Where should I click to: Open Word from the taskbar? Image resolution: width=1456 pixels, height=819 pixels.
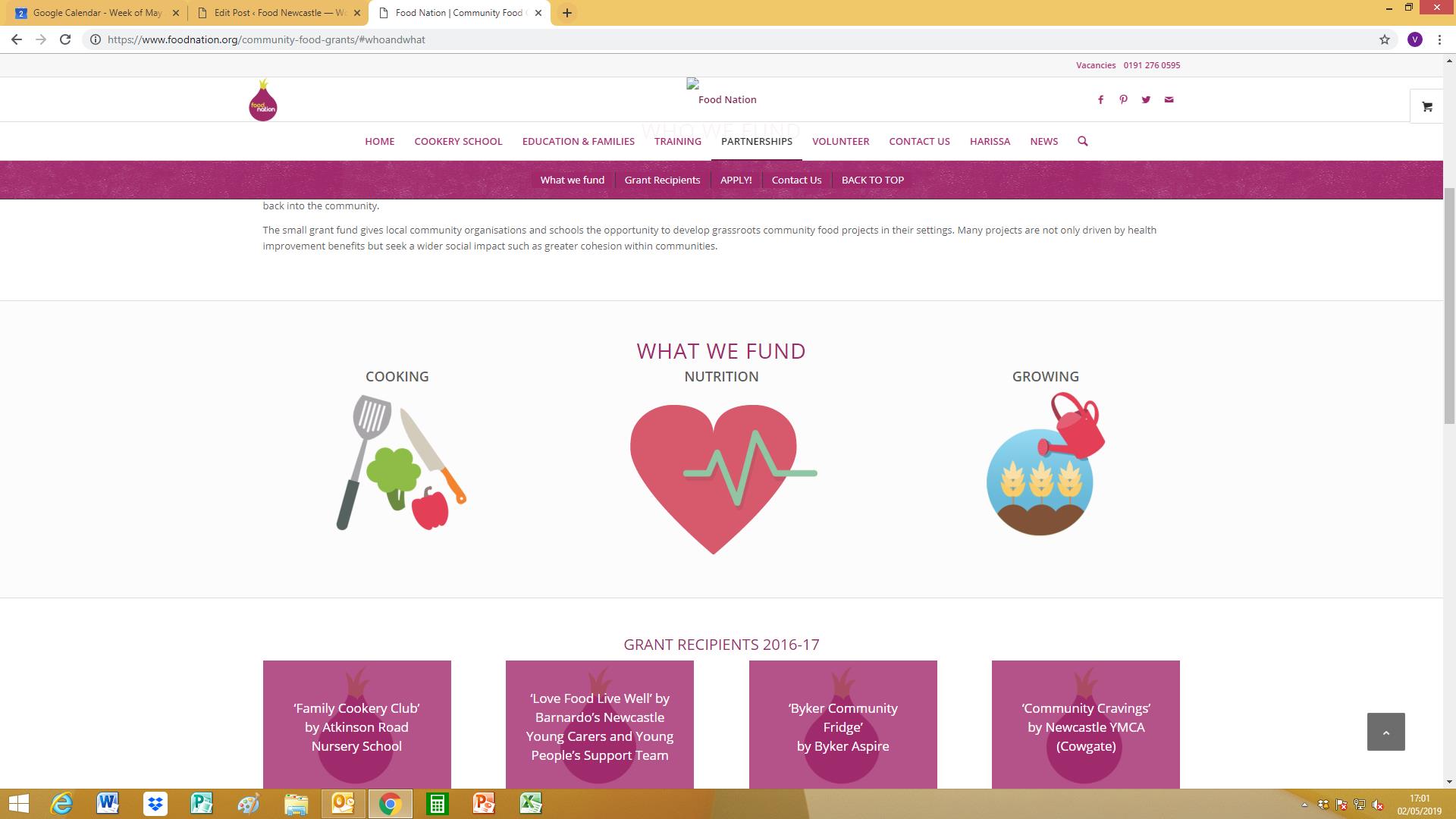108,803
